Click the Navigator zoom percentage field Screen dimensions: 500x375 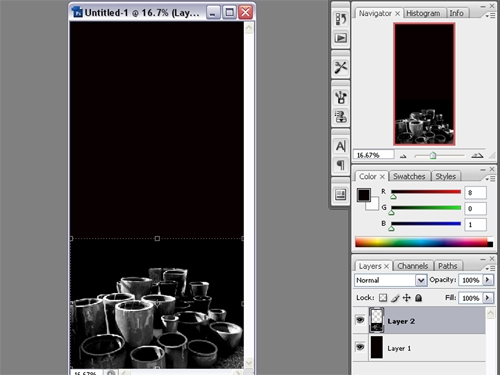[373, 155]
